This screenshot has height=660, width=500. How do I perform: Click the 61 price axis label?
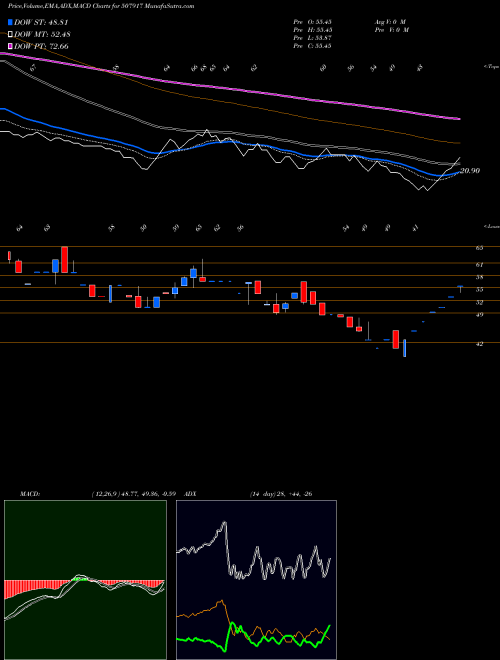coord(479,265)
